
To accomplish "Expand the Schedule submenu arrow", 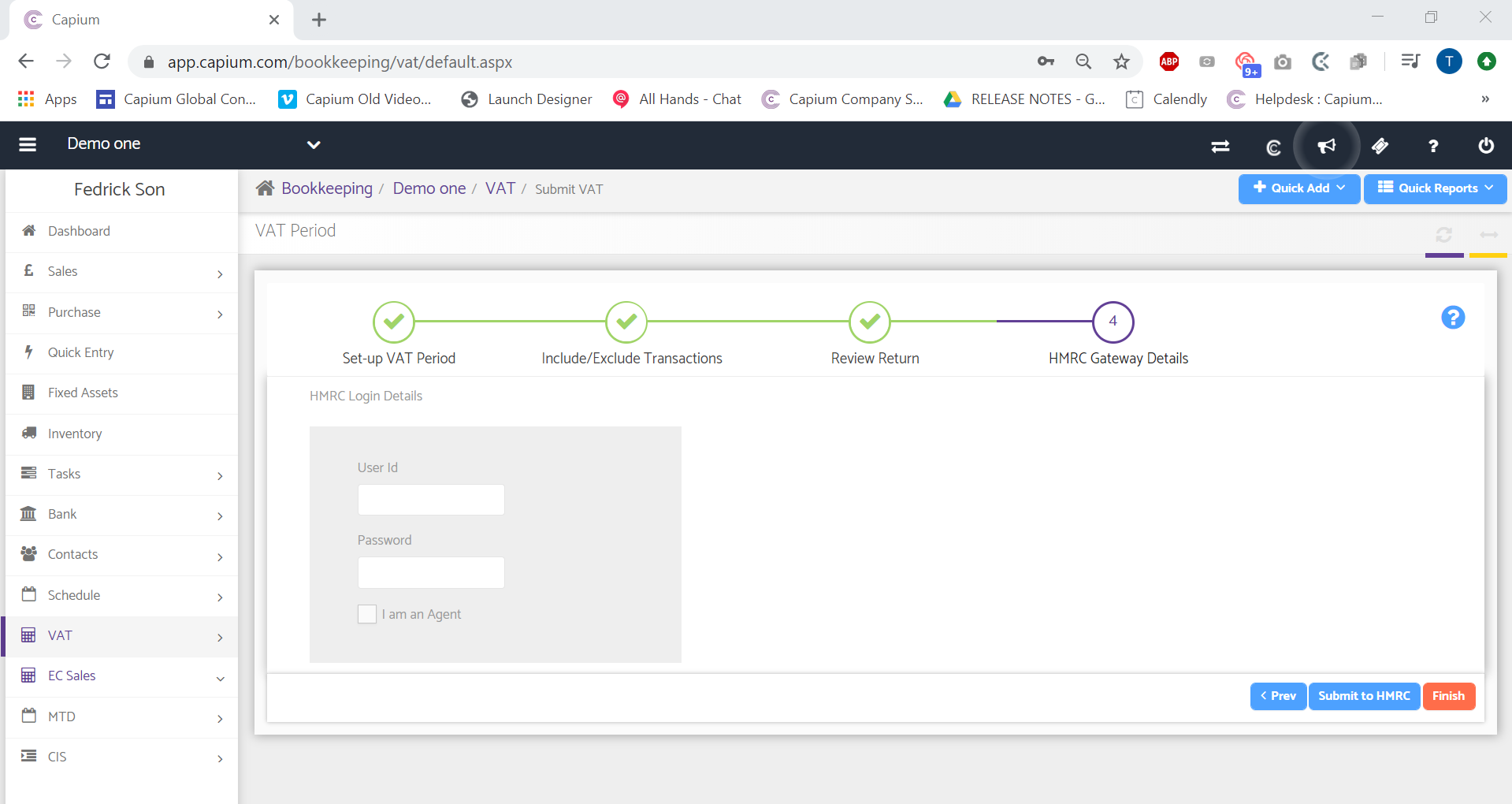I will click(x=220, y=597).
